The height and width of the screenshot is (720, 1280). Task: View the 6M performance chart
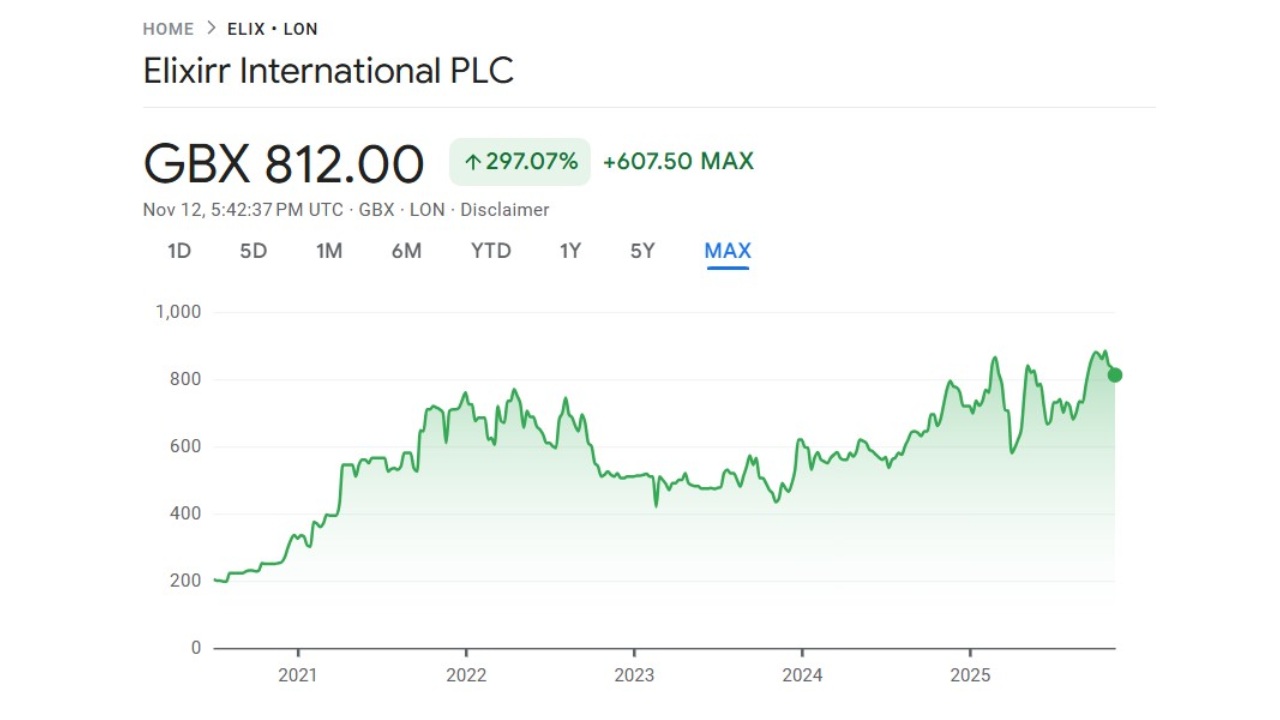coord(407,251)
